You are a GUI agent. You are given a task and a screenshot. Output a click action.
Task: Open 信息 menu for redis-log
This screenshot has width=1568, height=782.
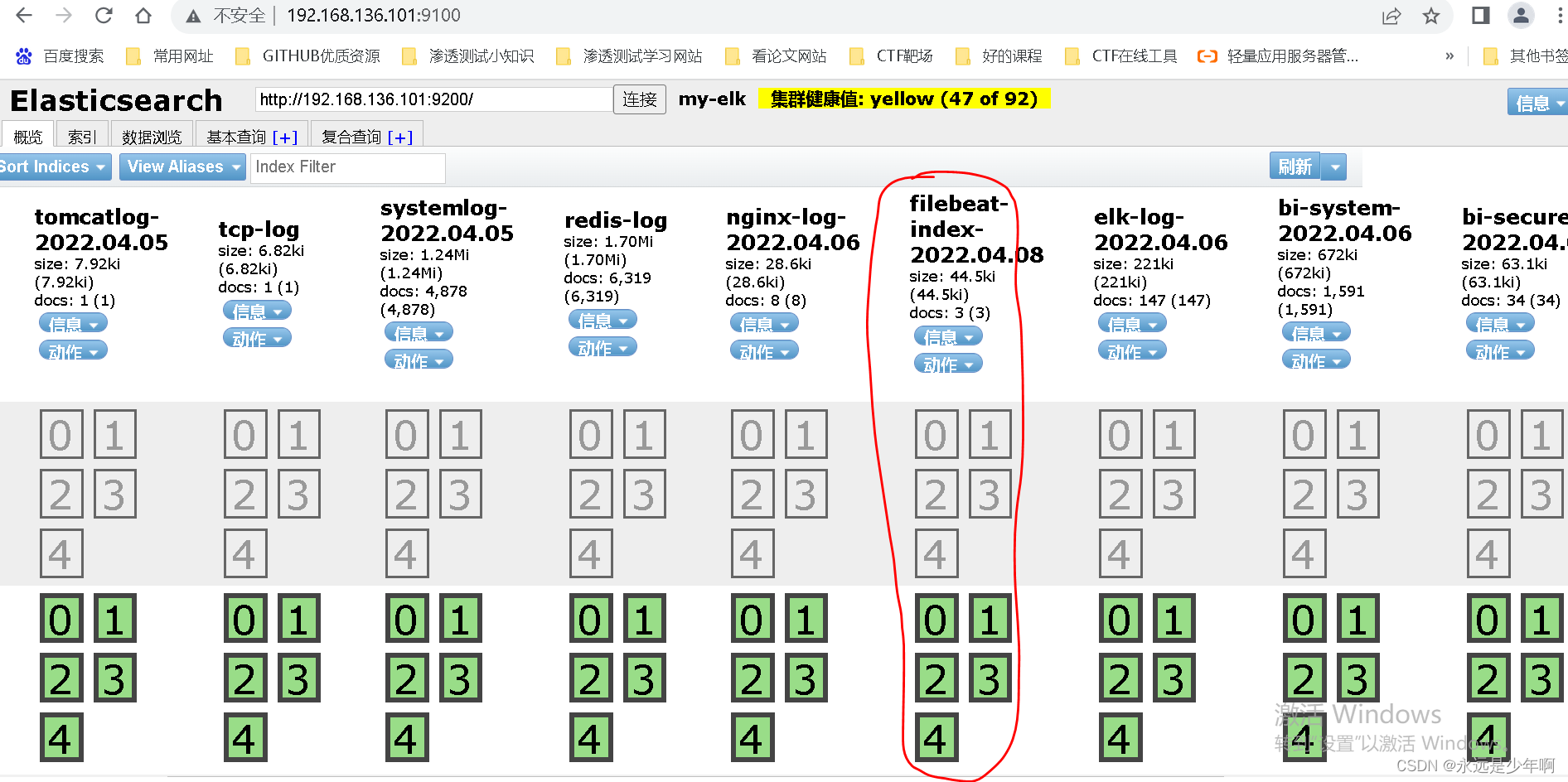pyautogui.click(x=603, y=320)
